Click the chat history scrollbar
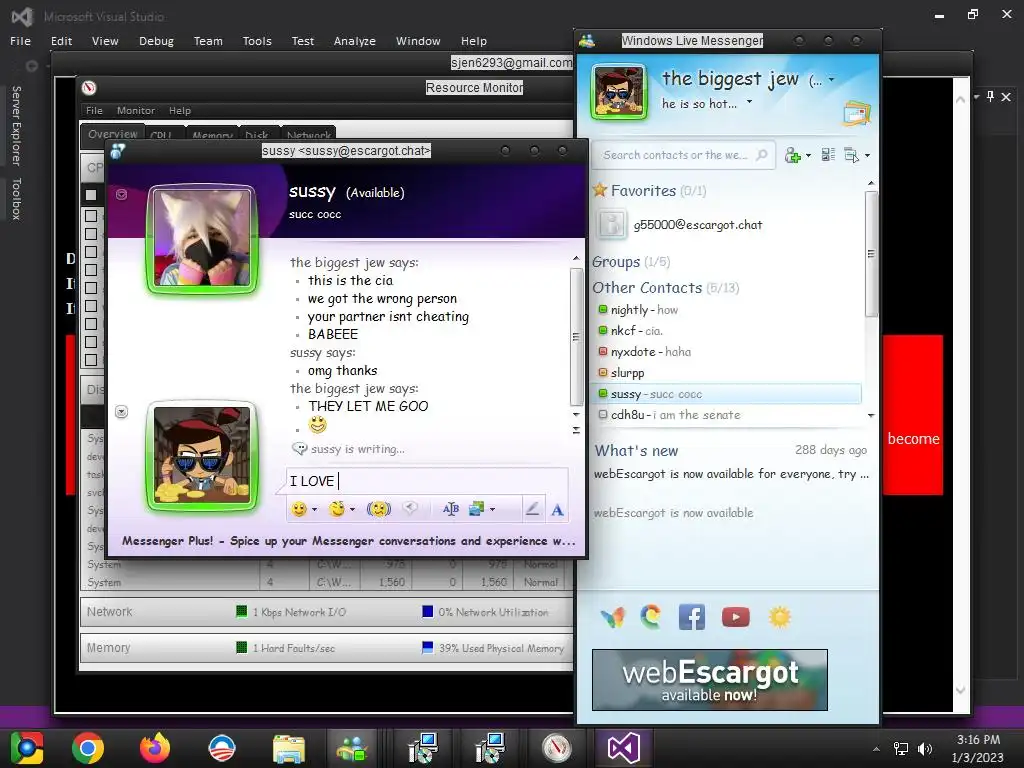This screenshot has height=768, width=1024. [576, 337]
